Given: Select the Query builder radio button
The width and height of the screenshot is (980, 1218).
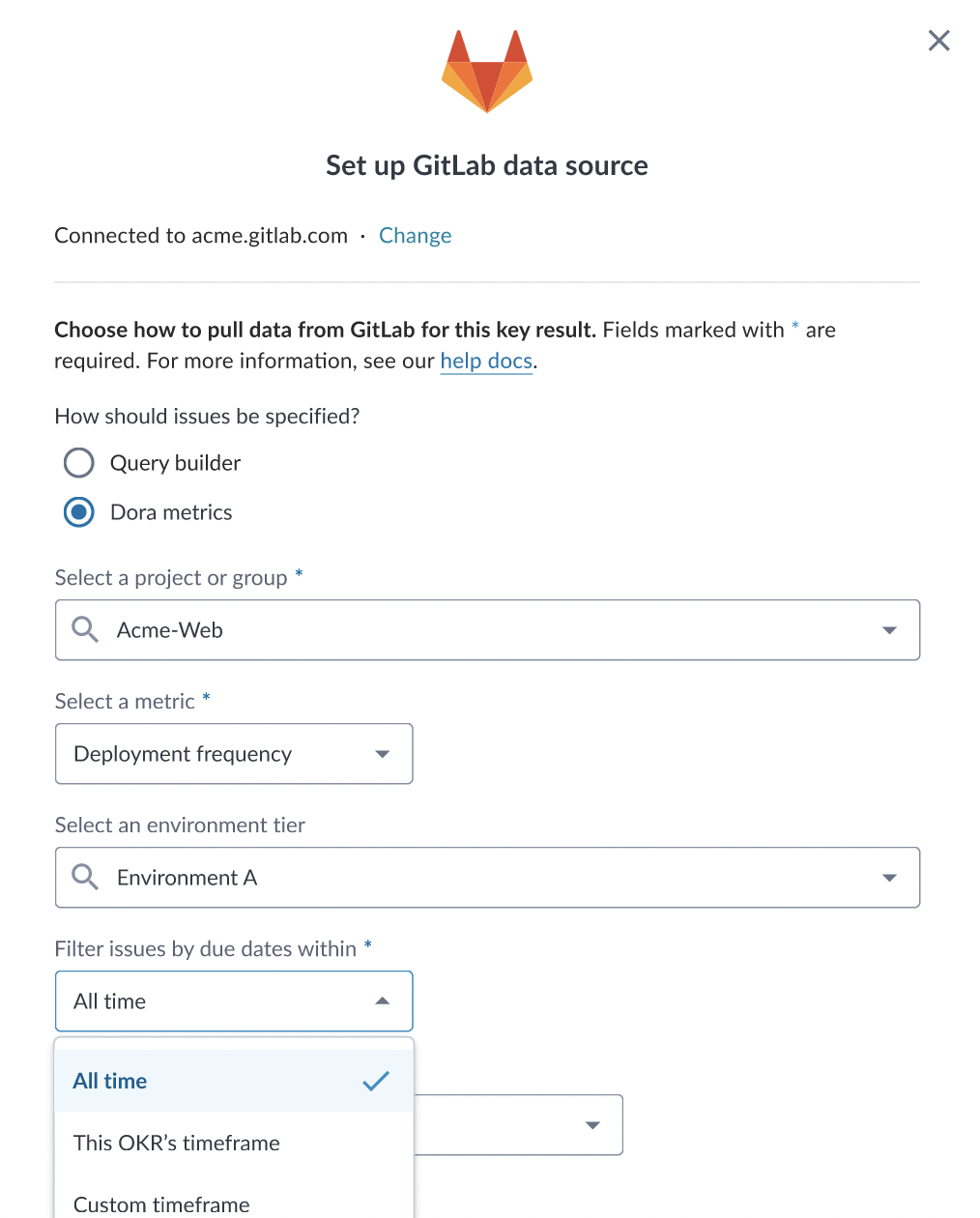Looking at the screenshot, I should [x=79, y=463].
